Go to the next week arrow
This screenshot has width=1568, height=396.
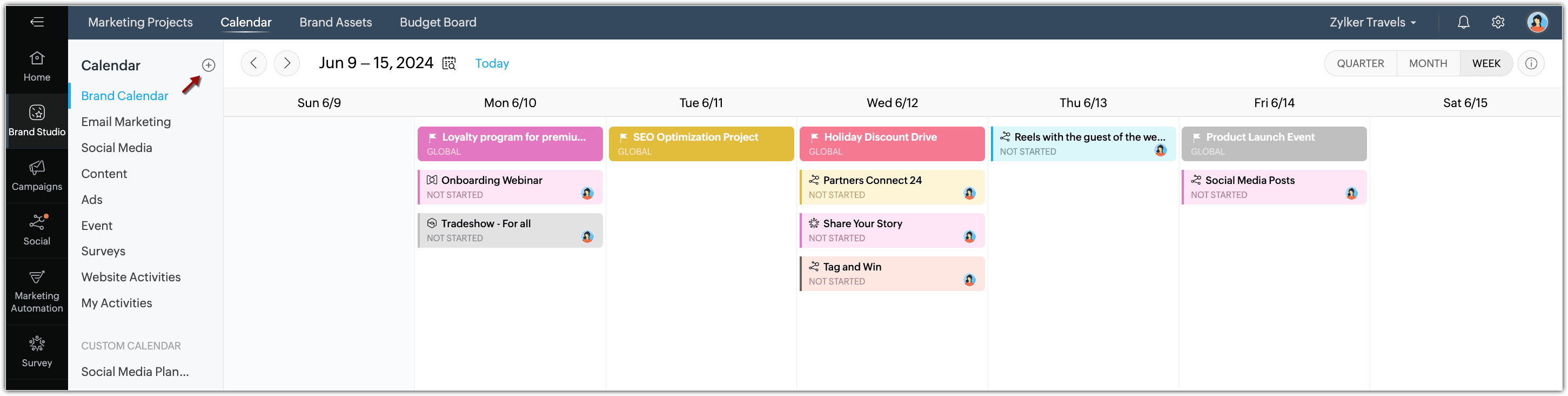287,63
